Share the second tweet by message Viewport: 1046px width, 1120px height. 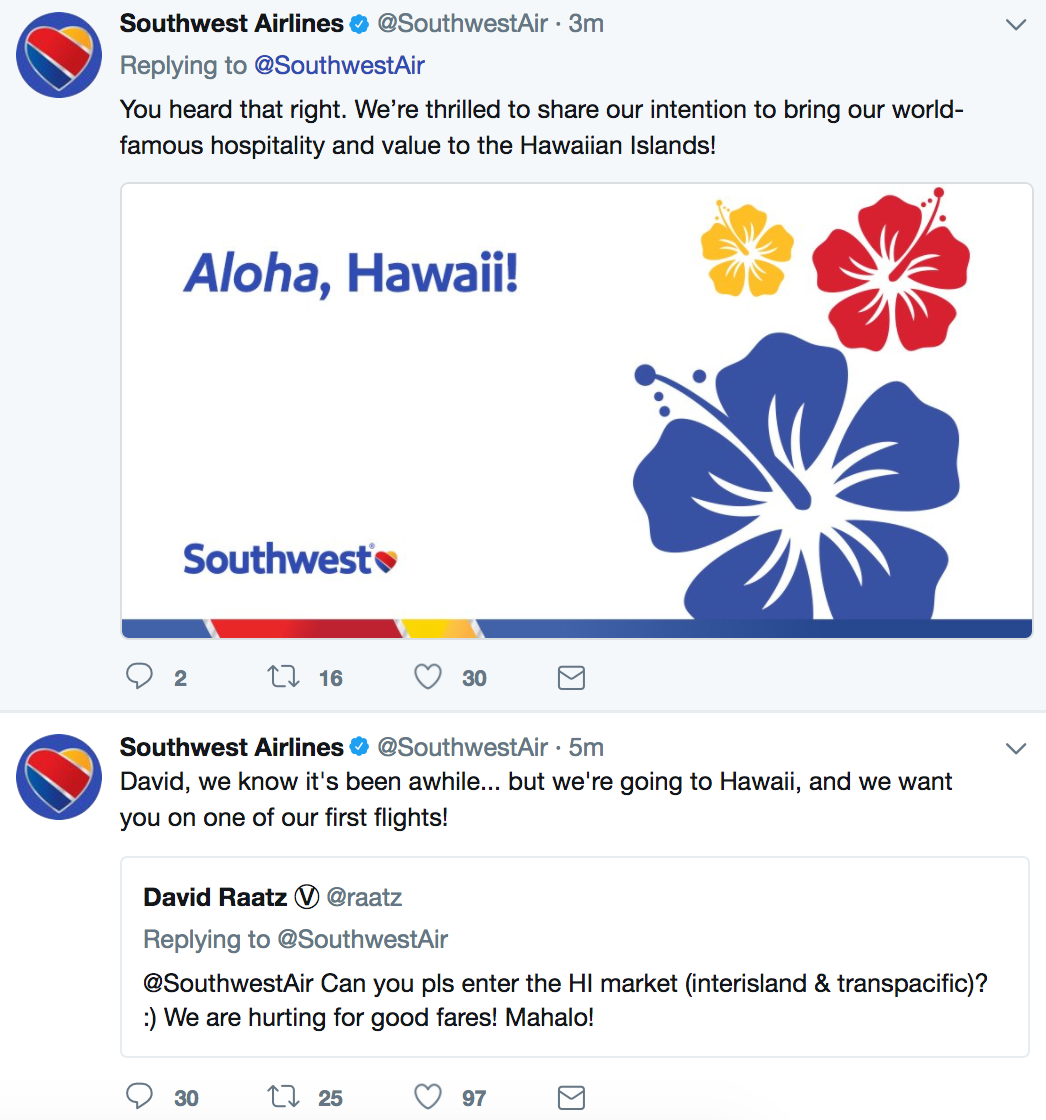point(571,1097)
